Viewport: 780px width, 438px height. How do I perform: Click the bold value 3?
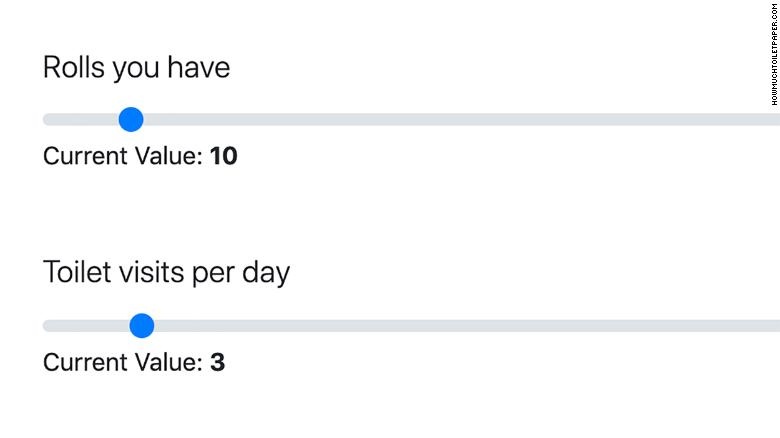(217, 361)
